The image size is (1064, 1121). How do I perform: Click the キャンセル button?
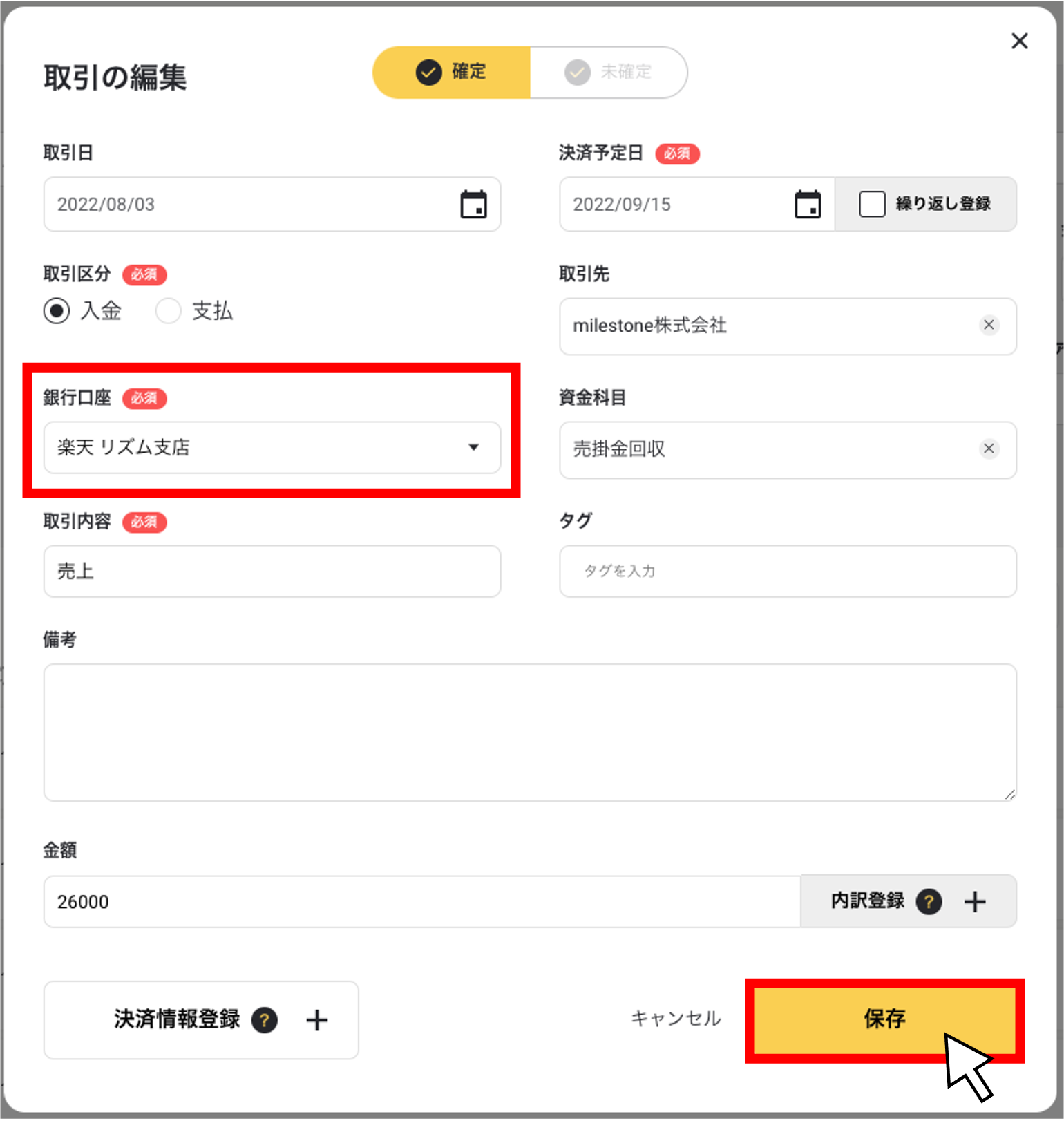[676, 1019]
